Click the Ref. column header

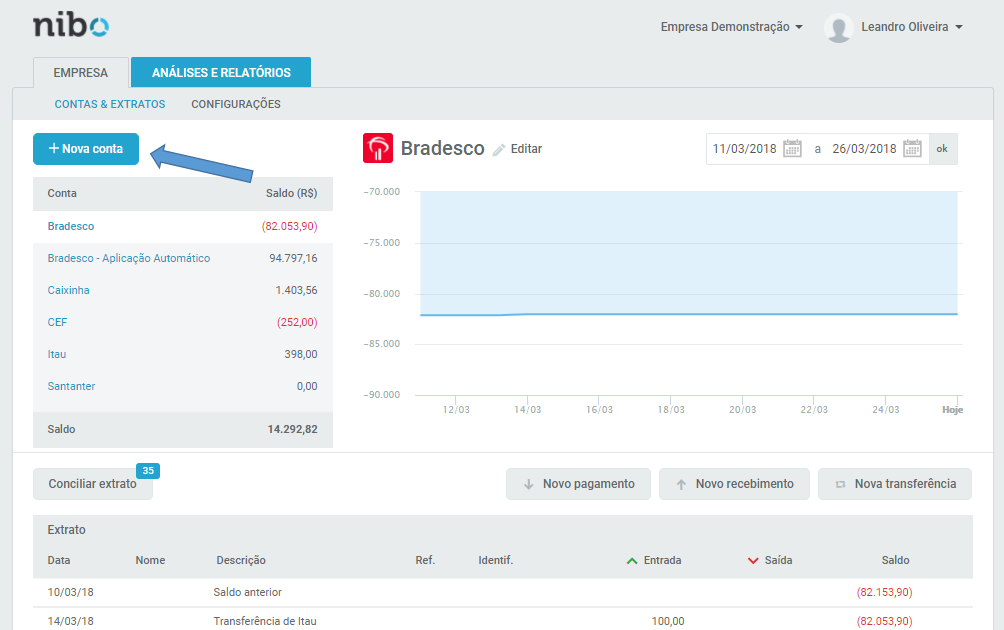coord(425,560)
